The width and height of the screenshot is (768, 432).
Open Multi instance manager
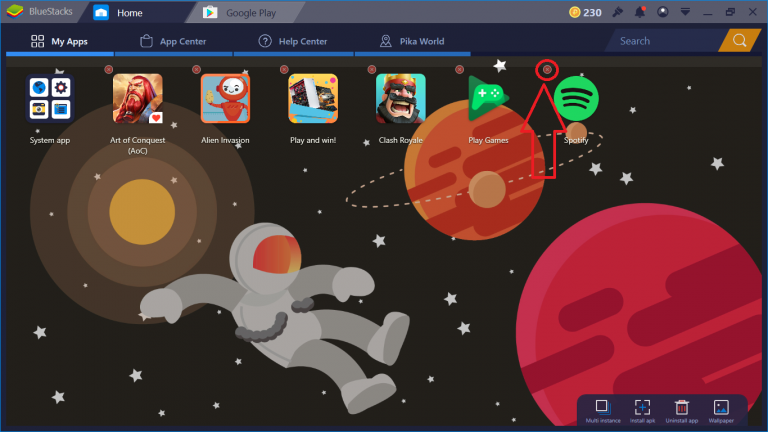tap(603, 411)
